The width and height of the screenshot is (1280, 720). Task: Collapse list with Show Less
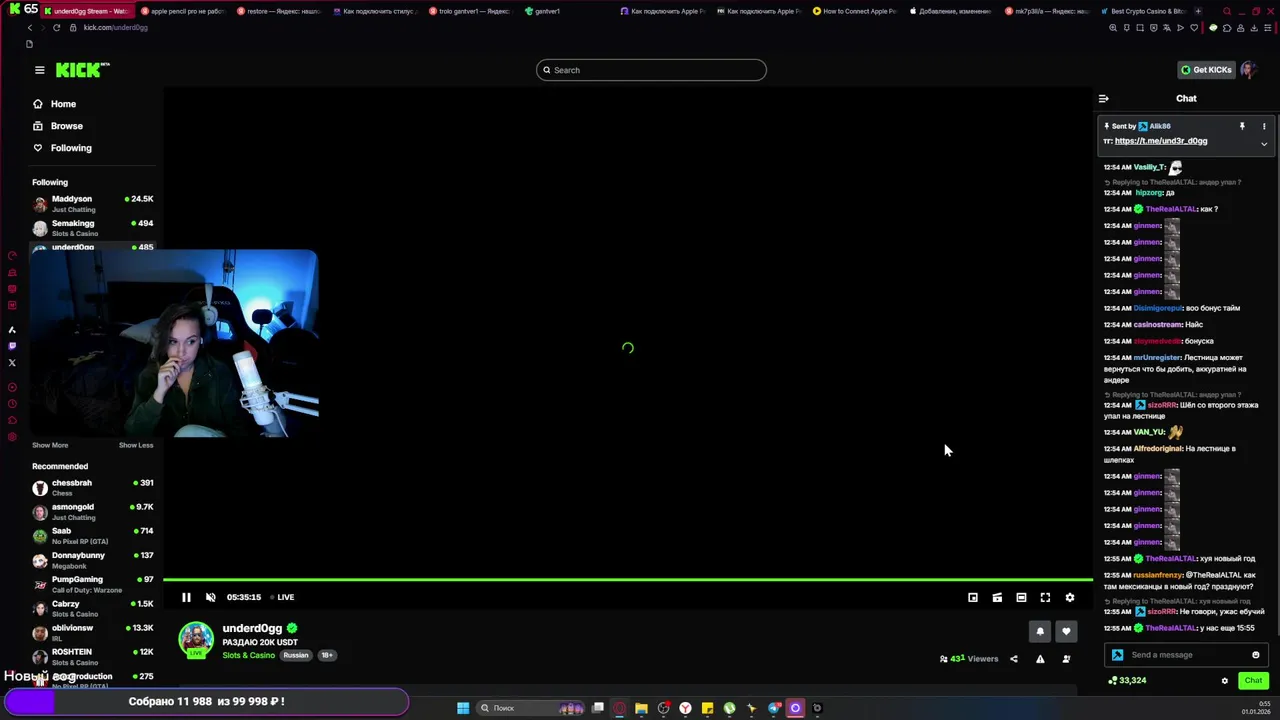[136, 445]
